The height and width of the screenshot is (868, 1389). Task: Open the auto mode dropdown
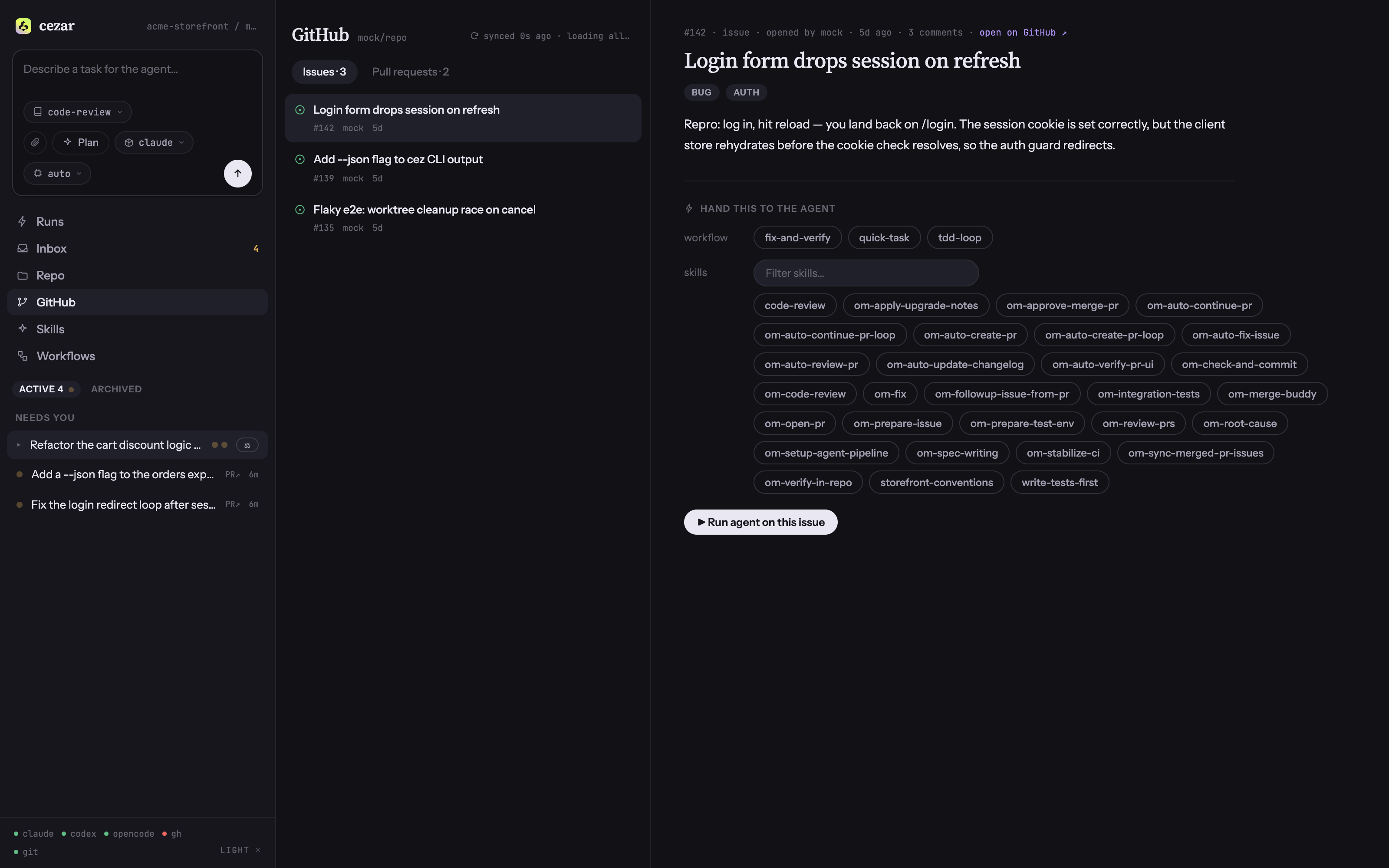click(x=57, y=173)
